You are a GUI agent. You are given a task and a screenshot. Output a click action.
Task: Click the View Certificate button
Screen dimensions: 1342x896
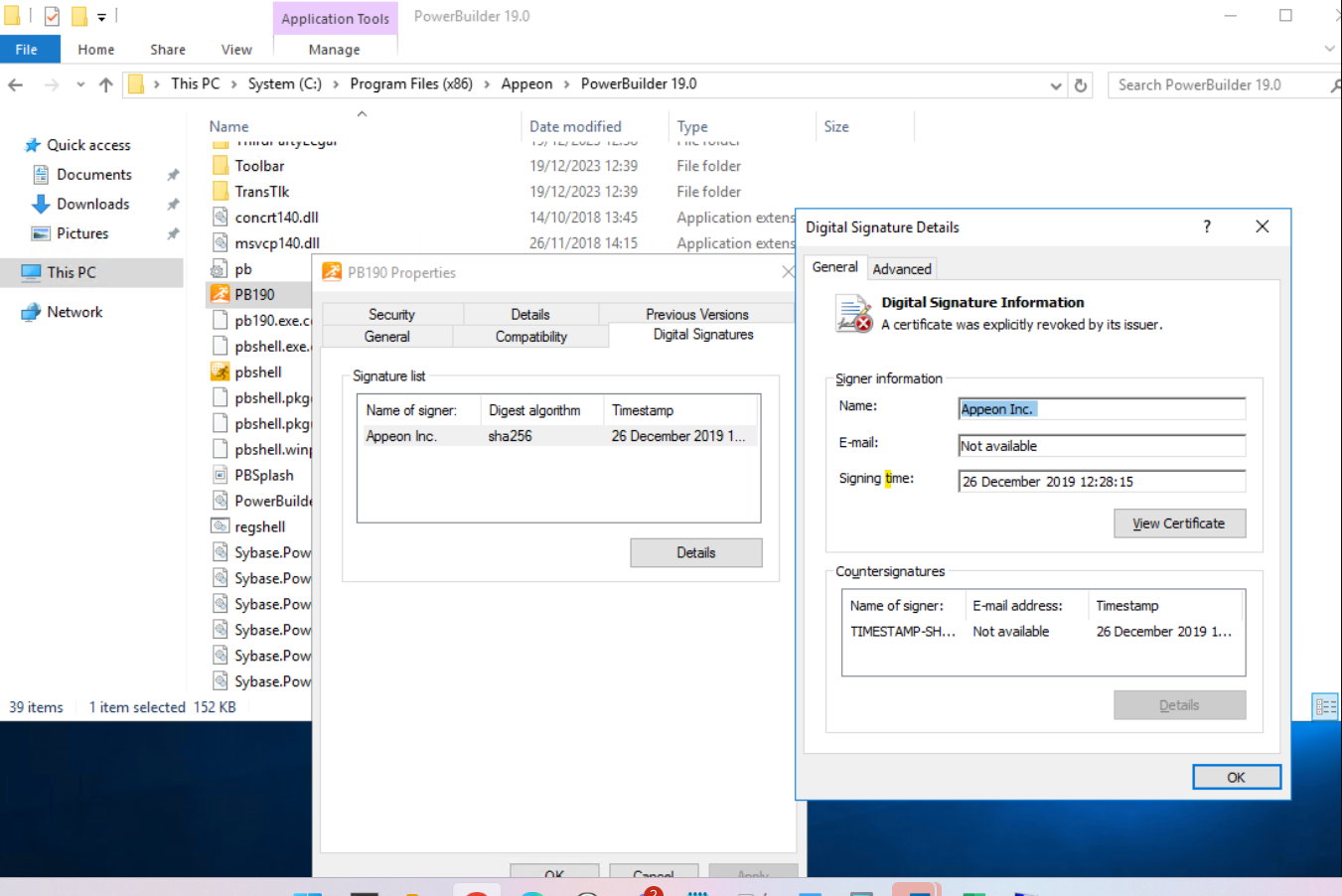[x=1179, y=523]
